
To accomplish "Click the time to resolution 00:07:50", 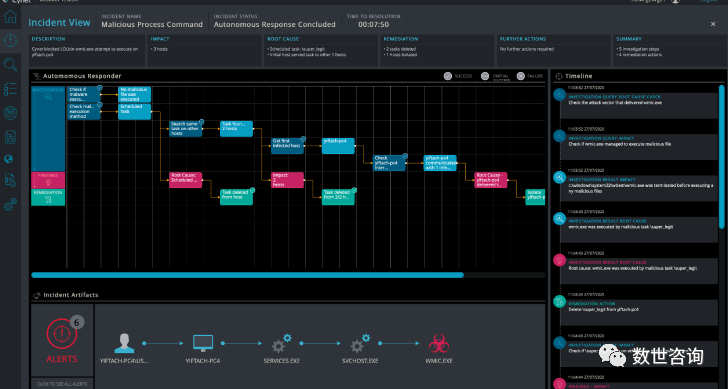I will (x=373, y=25).
